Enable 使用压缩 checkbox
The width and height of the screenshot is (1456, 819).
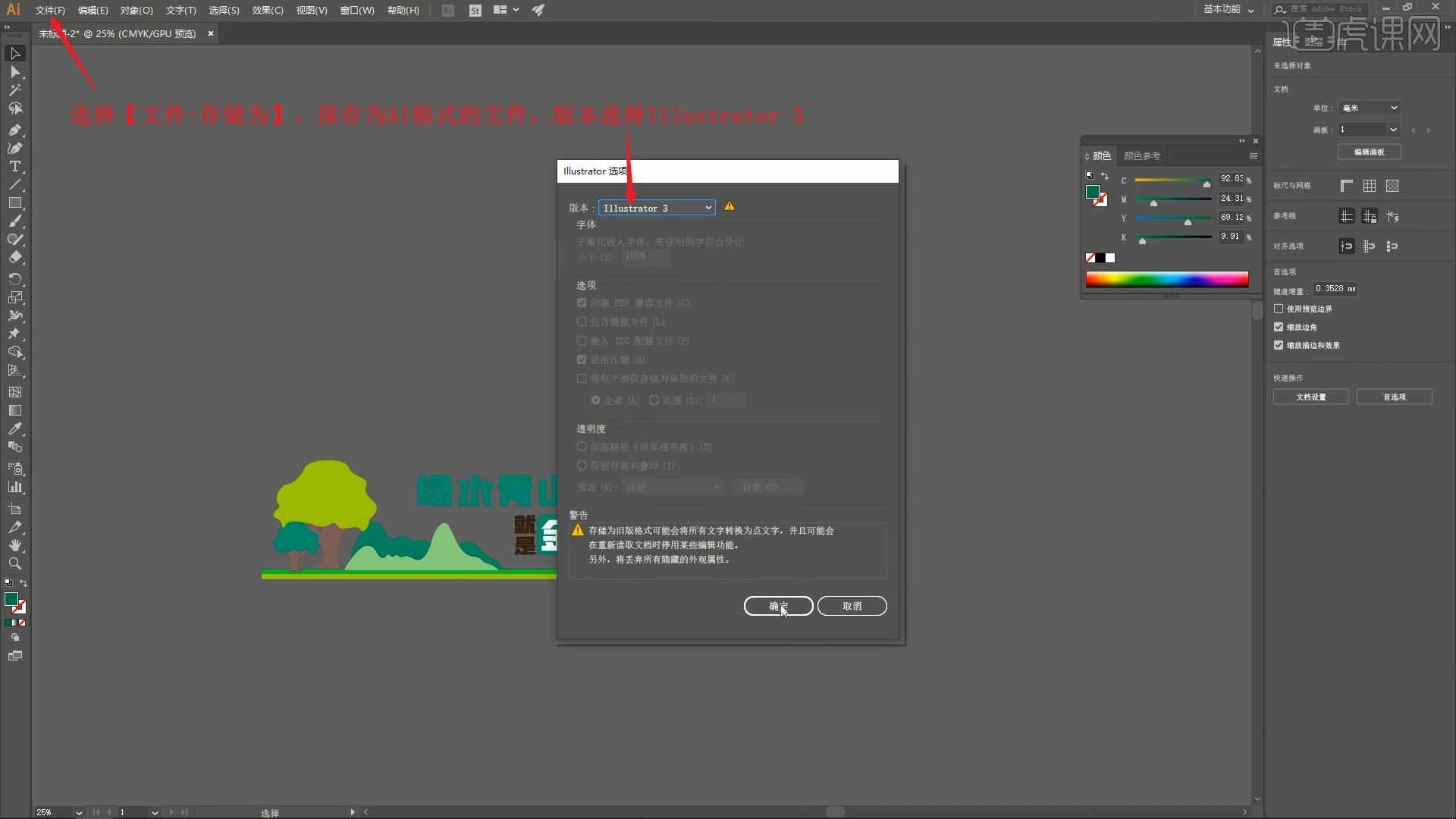click(581, 359)
